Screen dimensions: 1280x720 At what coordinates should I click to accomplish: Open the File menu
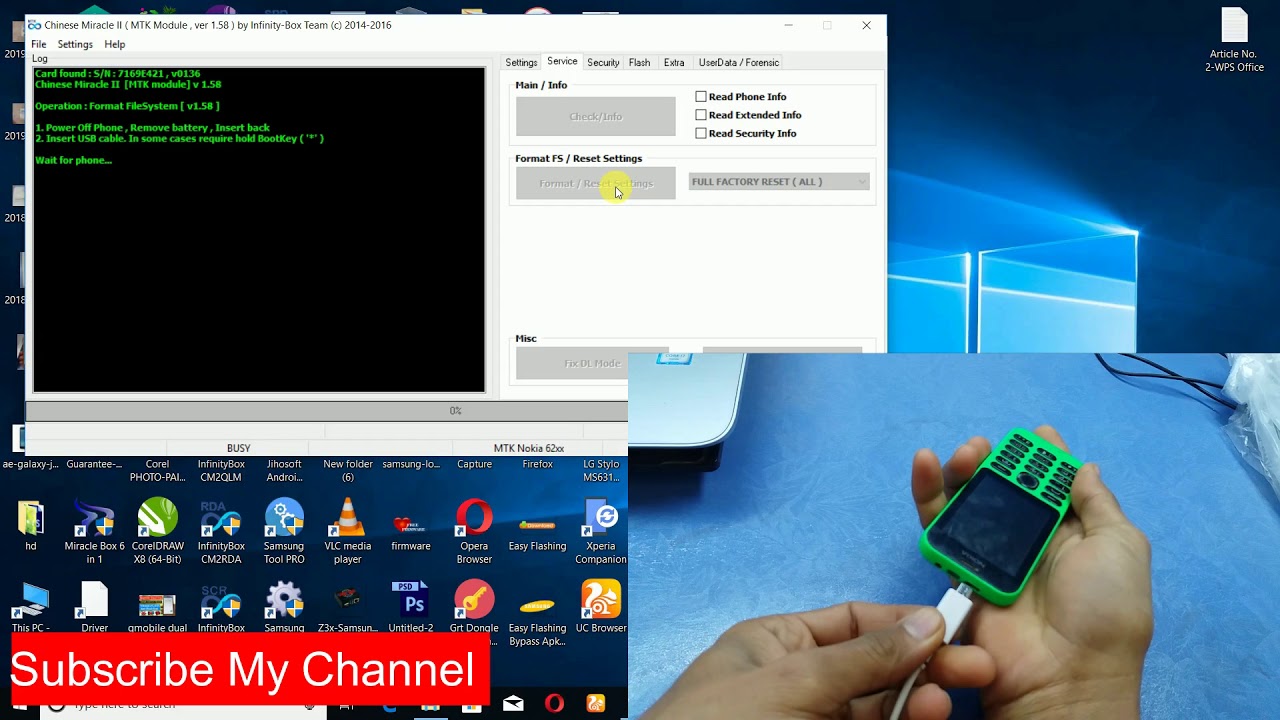[38, 44]
